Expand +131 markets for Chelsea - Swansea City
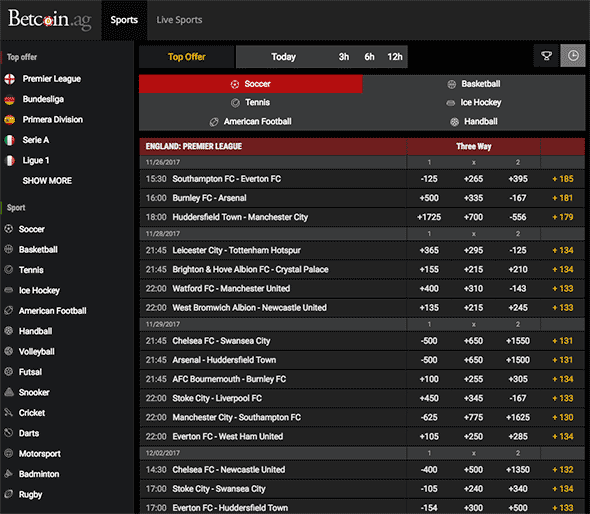Screen dimensions: 590x514 tap(563, 341)
